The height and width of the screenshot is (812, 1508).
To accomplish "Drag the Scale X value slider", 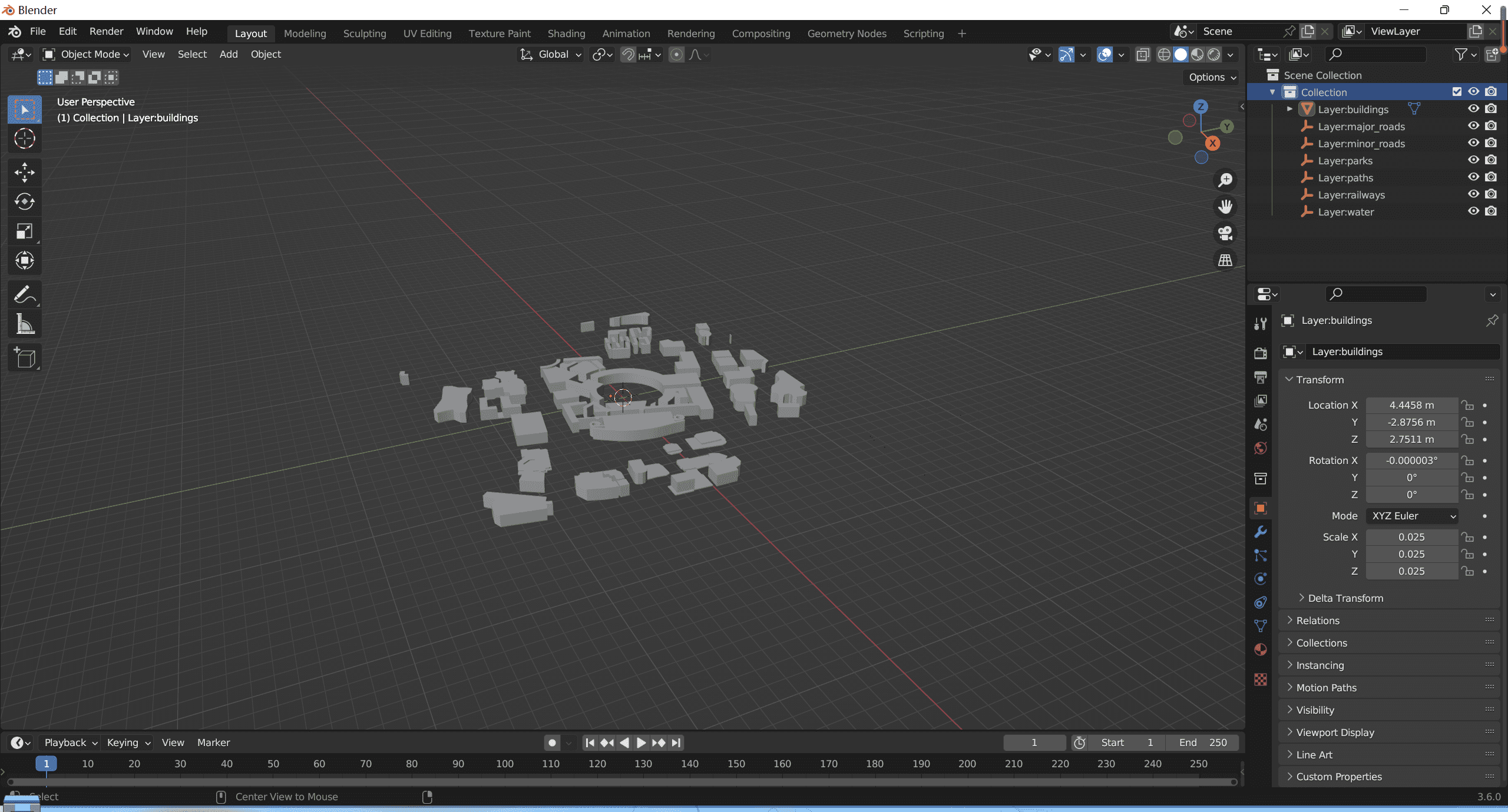I will 1411,537.
